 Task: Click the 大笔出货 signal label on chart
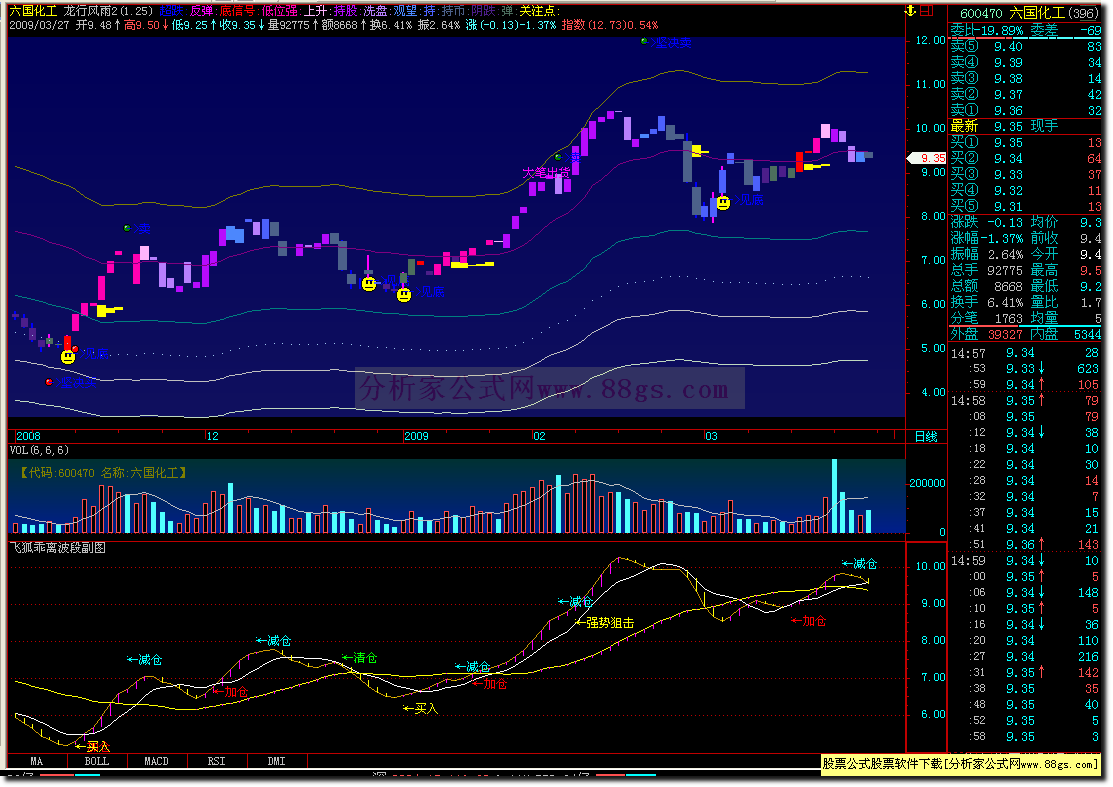pyautogui.click(x=546, y=172)
